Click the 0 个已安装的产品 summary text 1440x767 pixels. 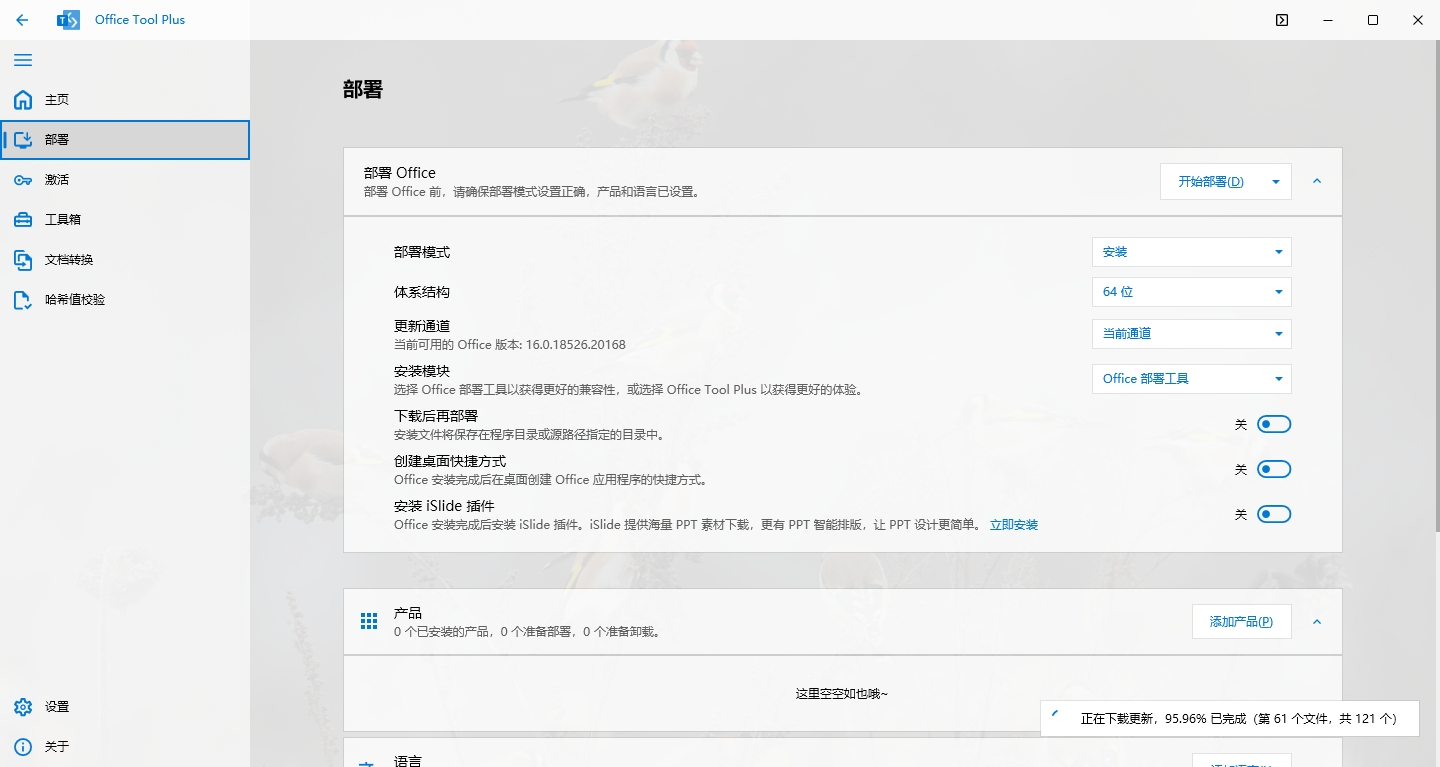point(527,631)
